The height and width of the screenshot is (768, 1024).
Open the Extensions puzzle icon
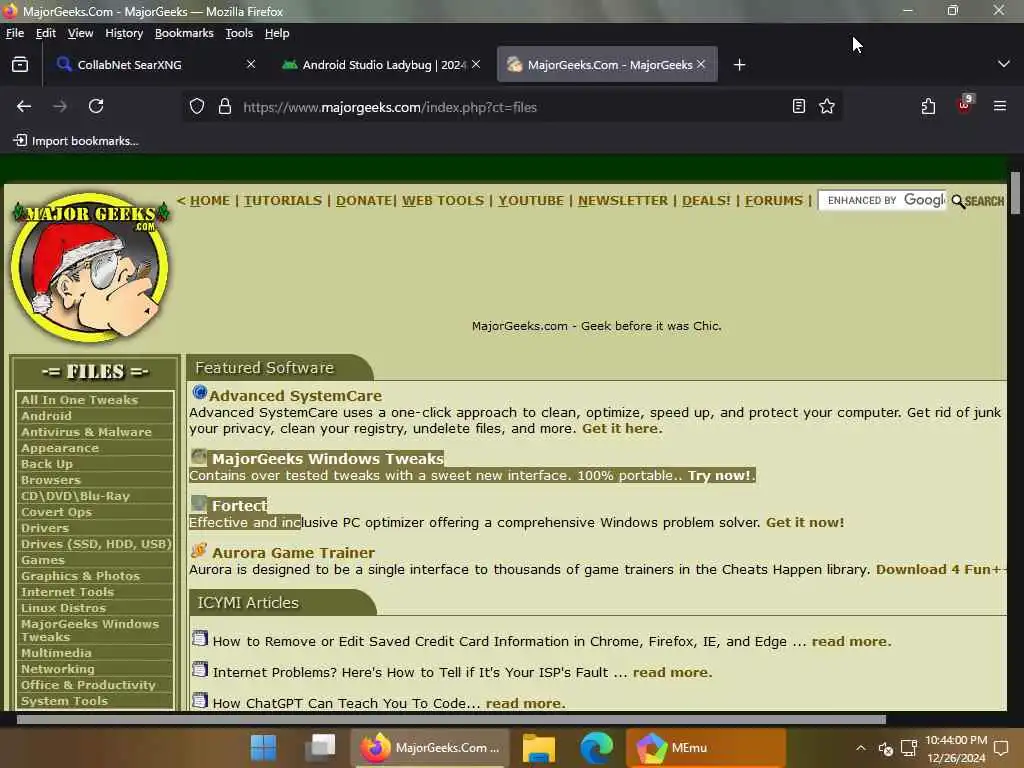tap(928, 106)
